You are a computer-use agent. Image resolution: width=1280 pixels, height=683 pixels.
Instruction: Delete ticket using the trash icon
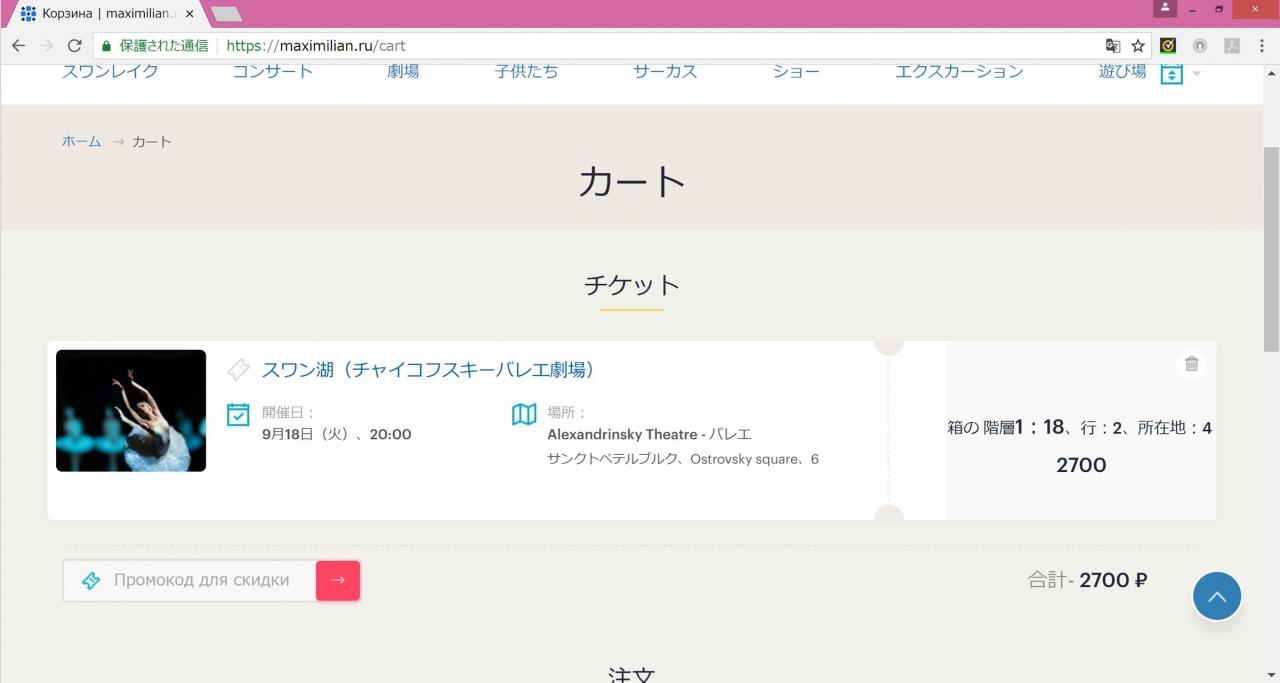click(1191, 364)
